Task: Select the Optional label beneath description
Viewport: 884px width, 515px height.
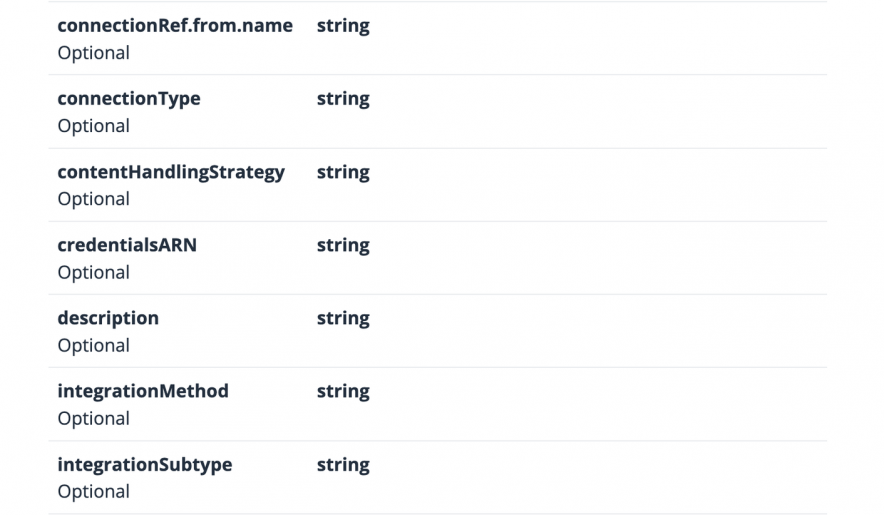Action: (94, 345)
